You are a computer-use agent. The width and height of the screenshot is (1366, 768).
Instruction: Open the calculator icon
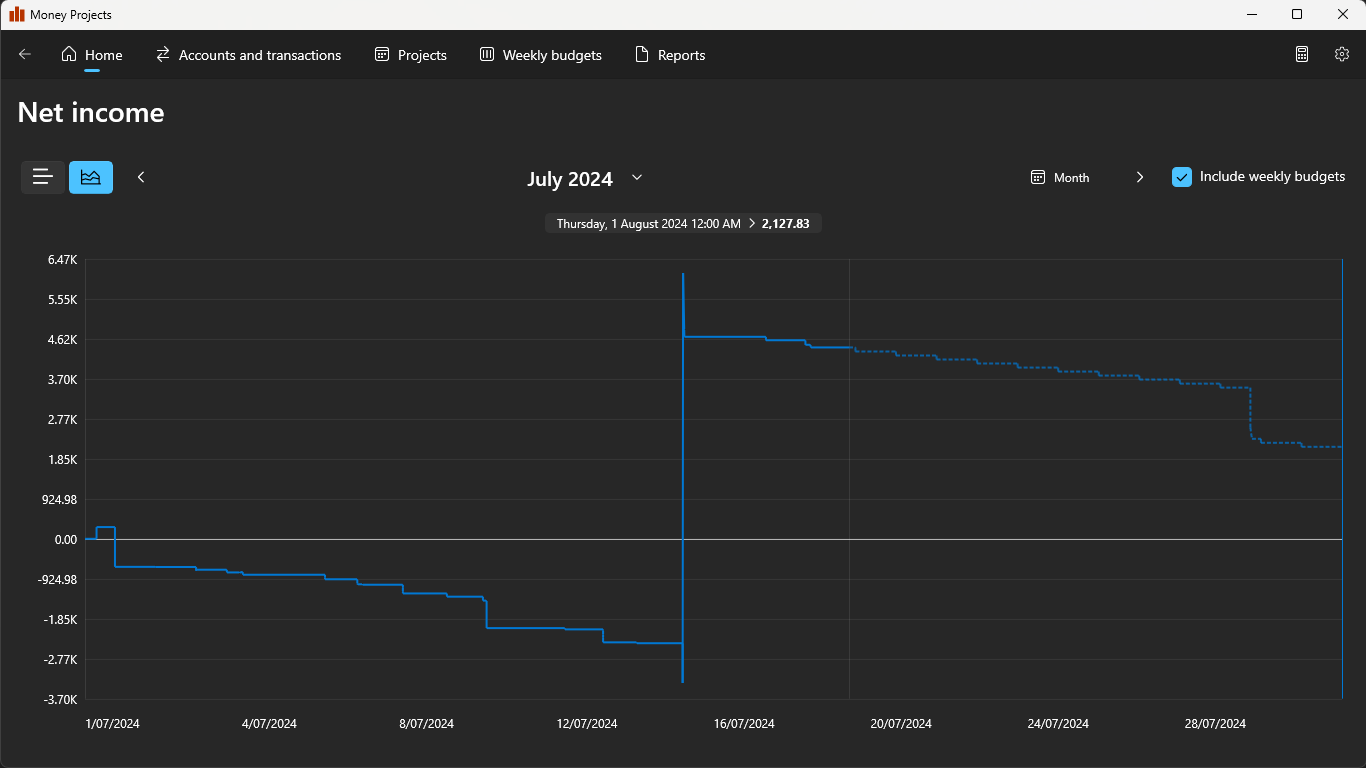[x=1302, y=55]
